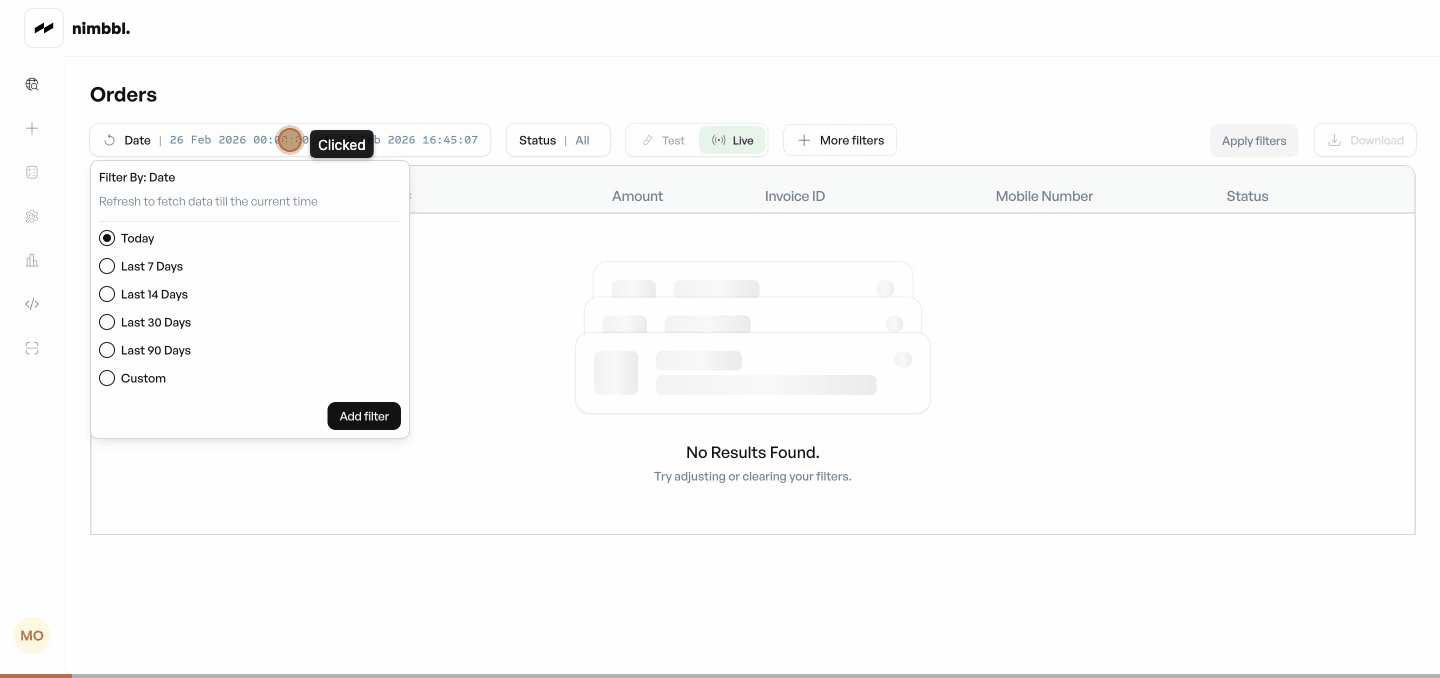This screenshot has height=678, width=1440.
Task: Open the orders list icon in the sidebar
Action: pyautogui.click(x=32, y=172)
